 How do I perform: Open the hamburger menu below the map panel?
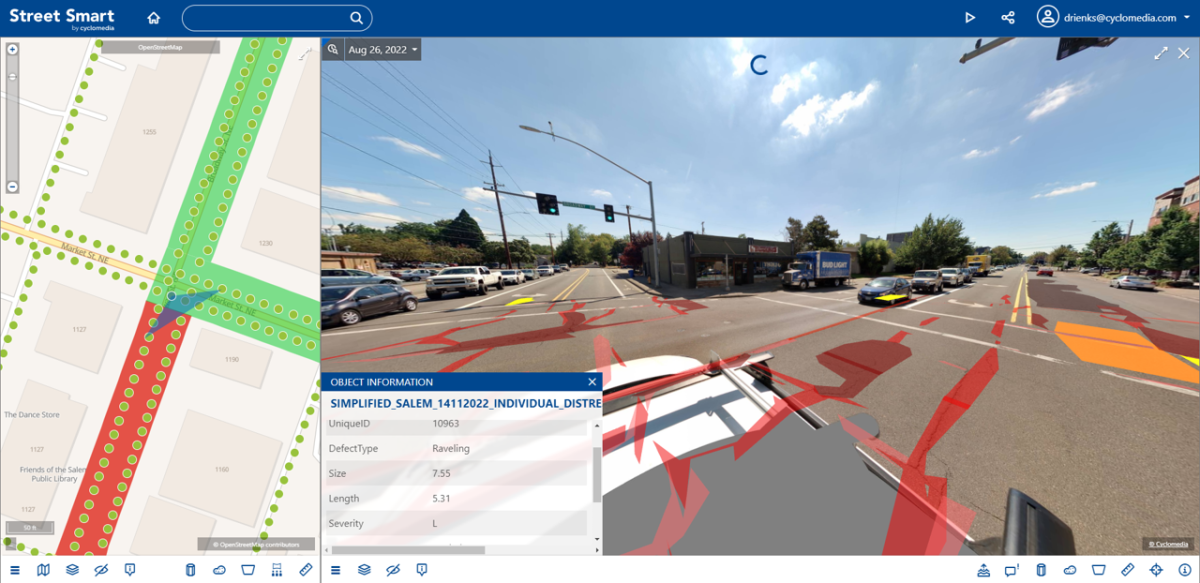pyautogui.click(x=15, y=570)
